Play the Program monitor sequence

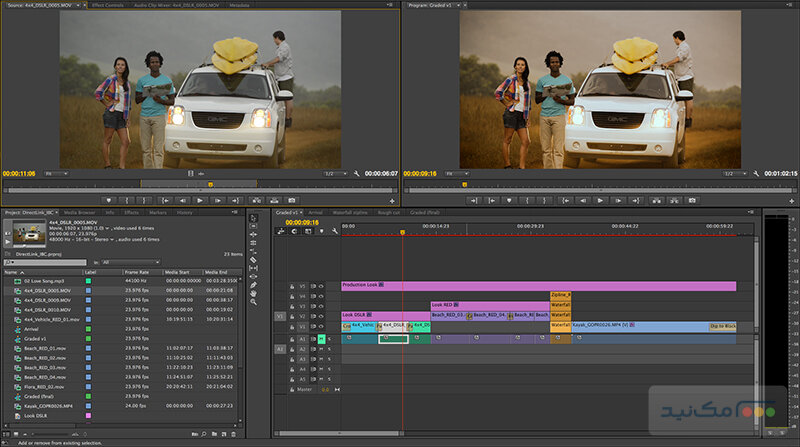pos(600,201)
